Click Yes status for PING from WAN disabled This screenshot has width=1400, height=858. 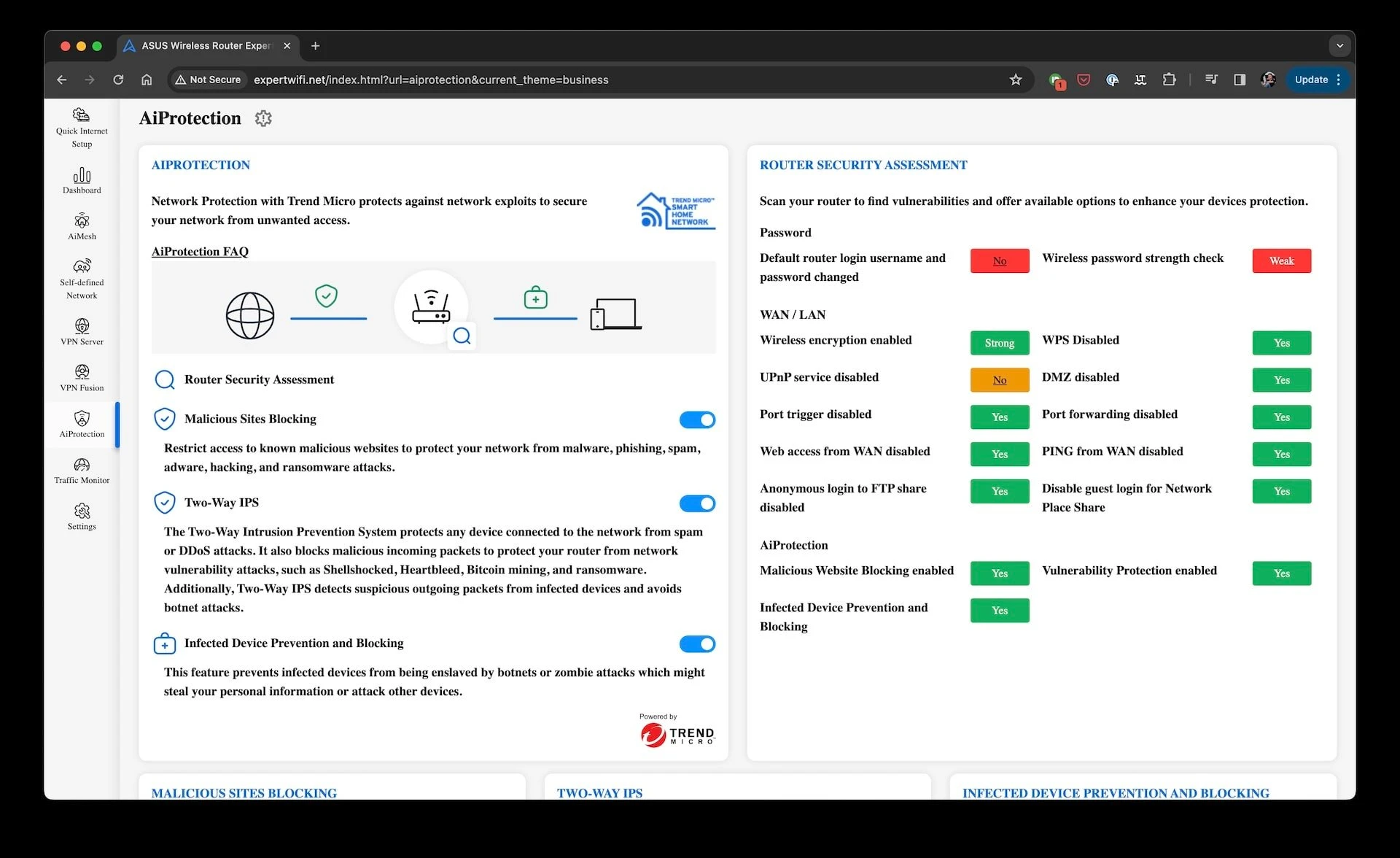pos(1281,454)
